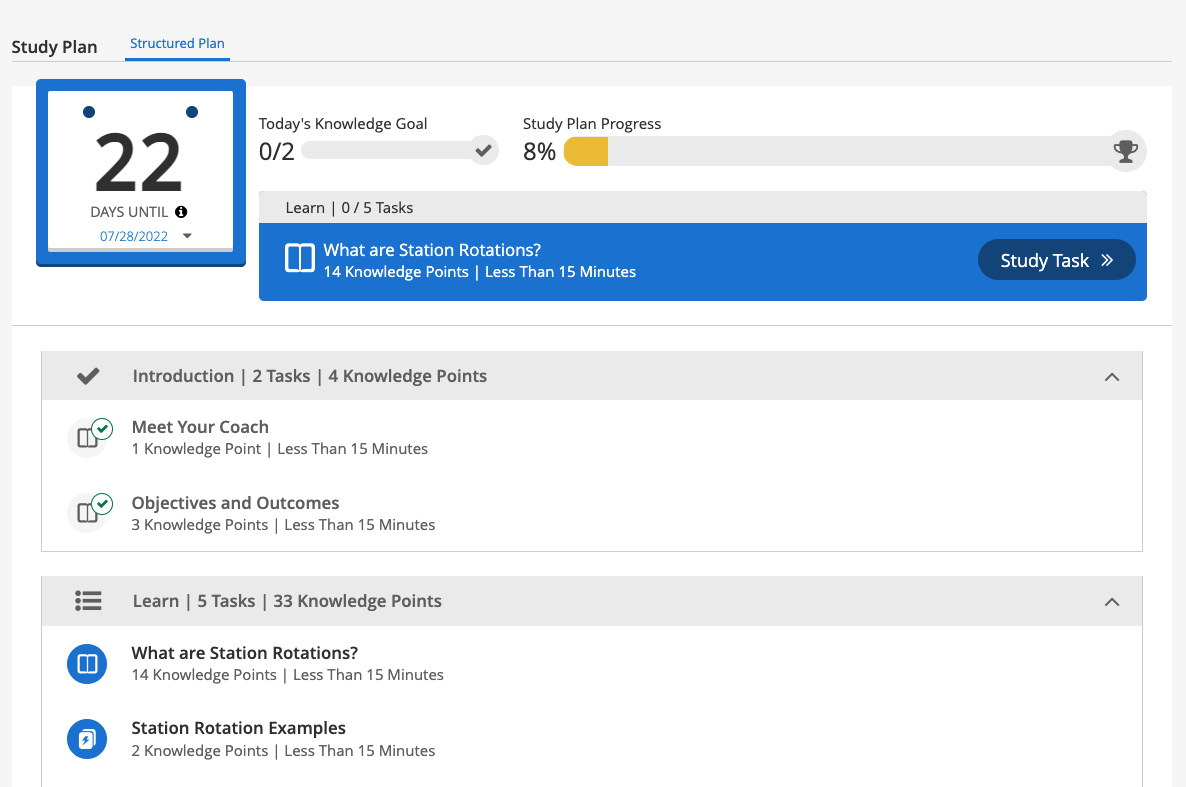Switch to the Structured Plan tab
The width and height of the screenshot is (1186, 787).
coord(177,44)
